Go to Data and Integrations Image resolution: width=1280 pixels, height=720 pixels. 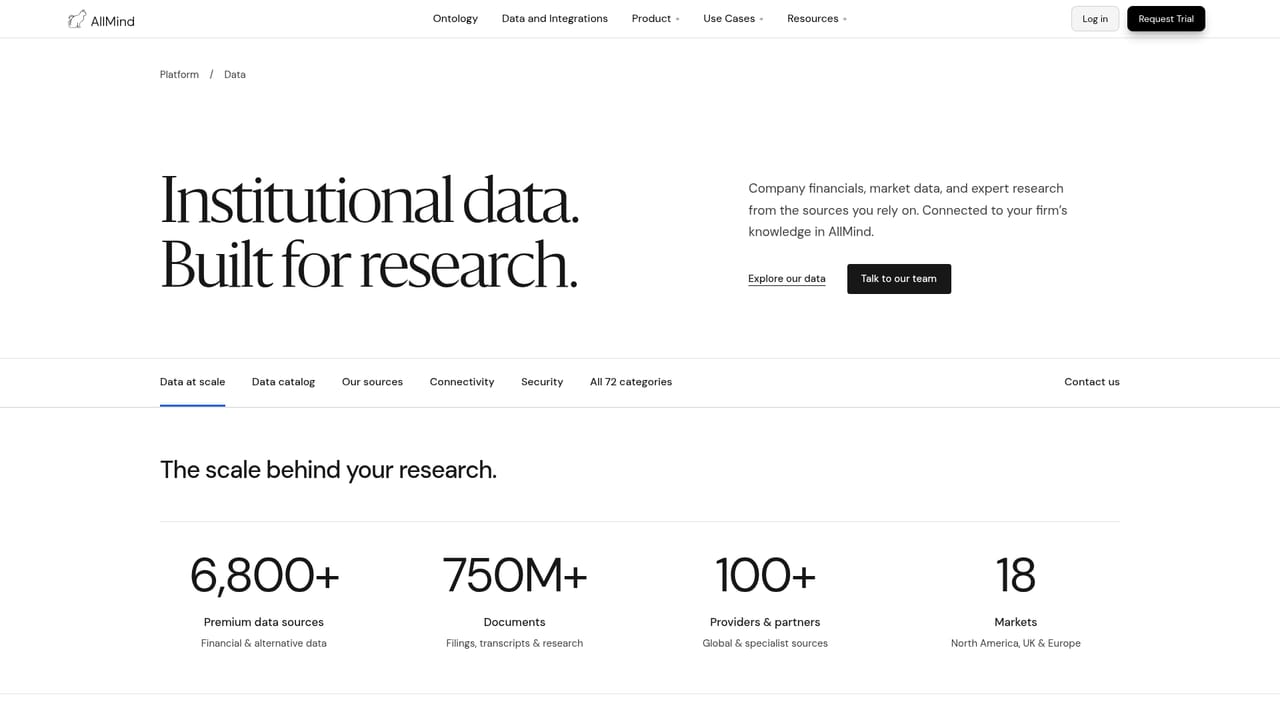click(x=555, y=19)
